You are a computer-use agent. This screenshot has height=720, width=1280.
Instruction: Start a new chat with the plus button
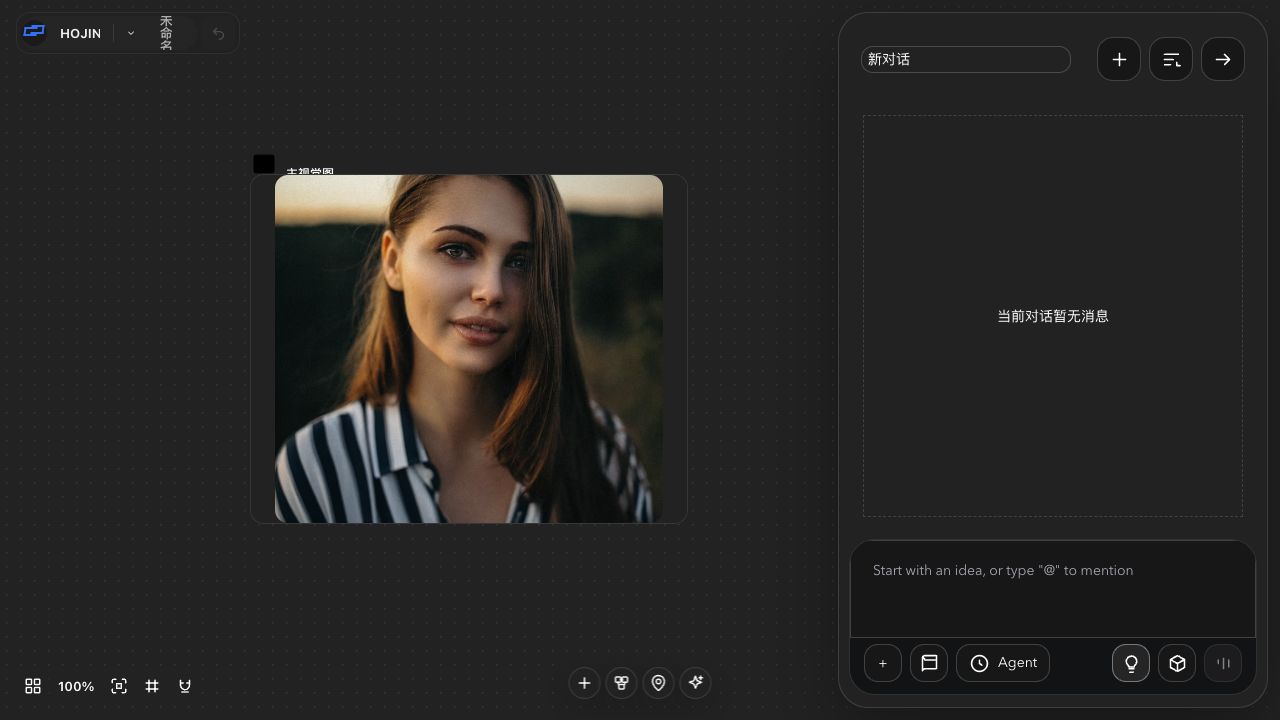click(x=1119, y=59)
